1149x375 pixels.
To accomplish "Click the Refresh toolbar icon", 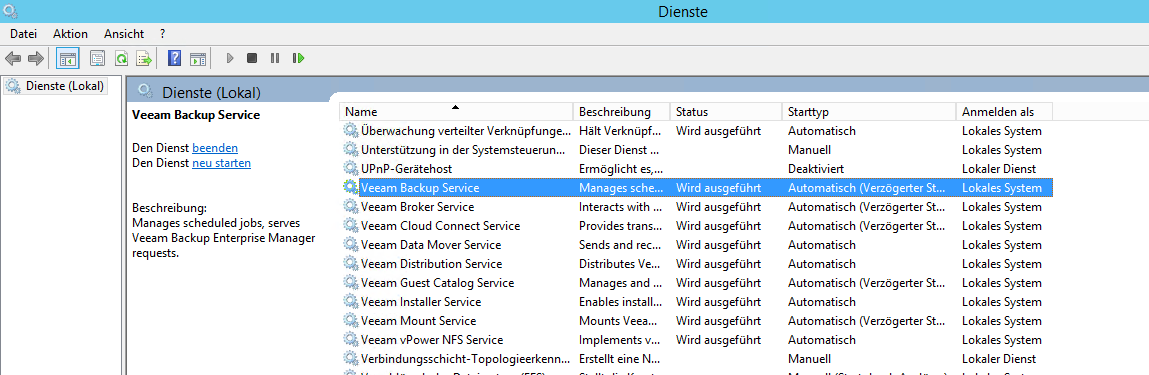I will (x=122, y=58).
